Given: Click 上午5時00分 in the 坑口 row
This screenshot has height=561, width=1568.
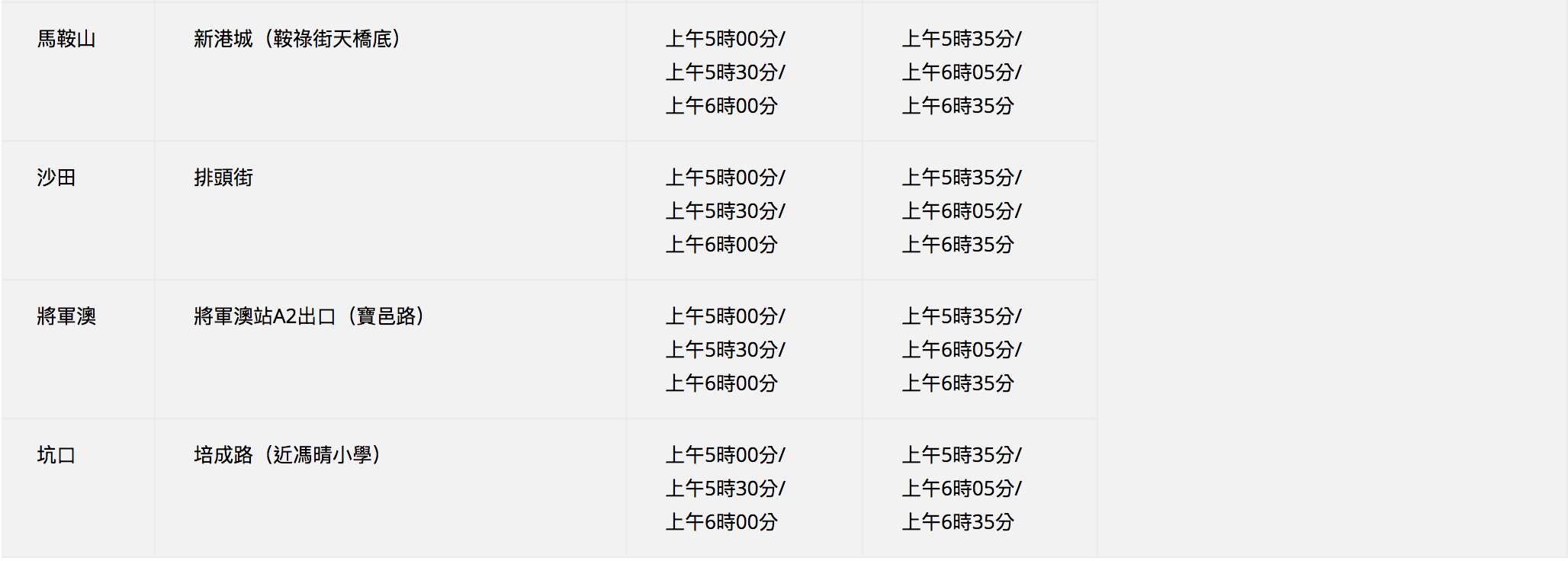Looking at the screenshot, I should (x=721, y=455).
